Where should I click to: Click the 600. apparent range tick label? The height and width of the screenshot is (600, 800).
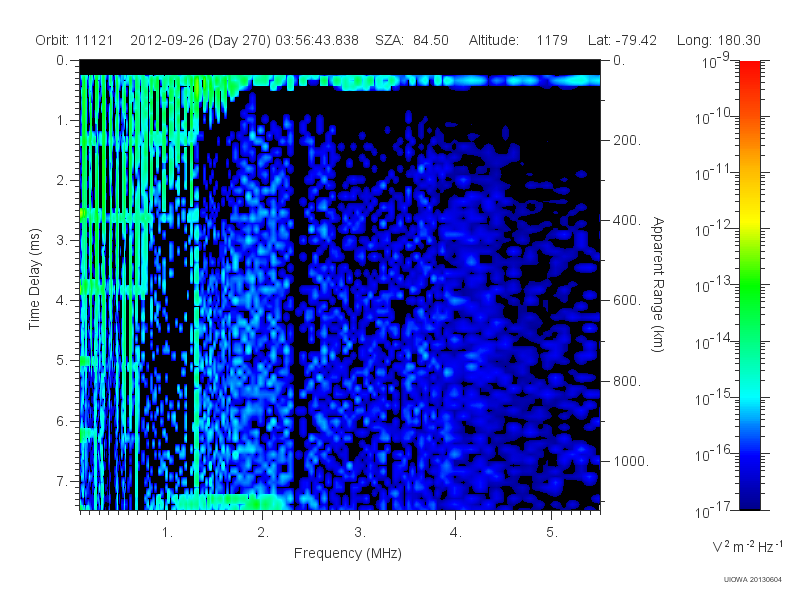(x=627, y=301)
